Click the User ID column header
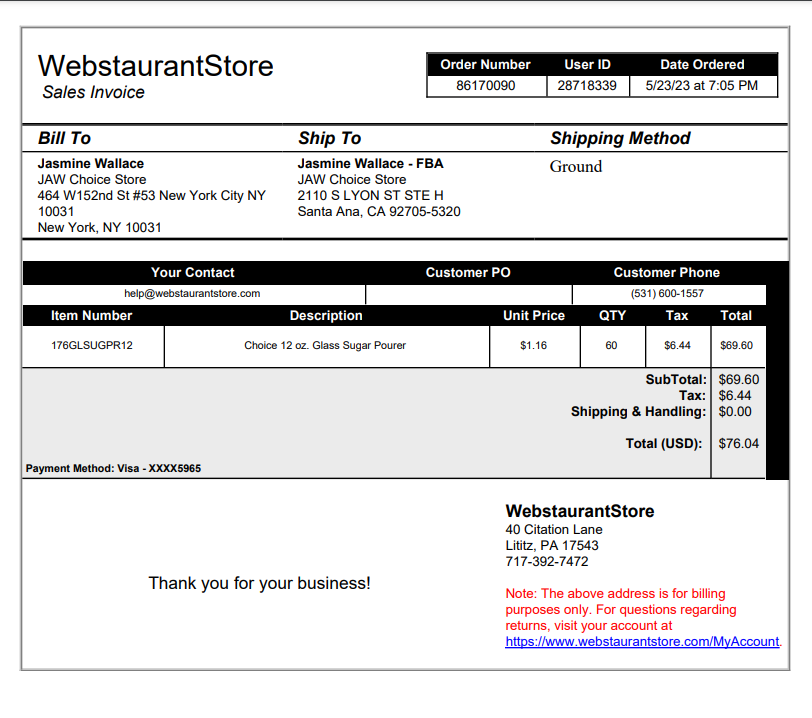812x718 pixels. [587, 64]
